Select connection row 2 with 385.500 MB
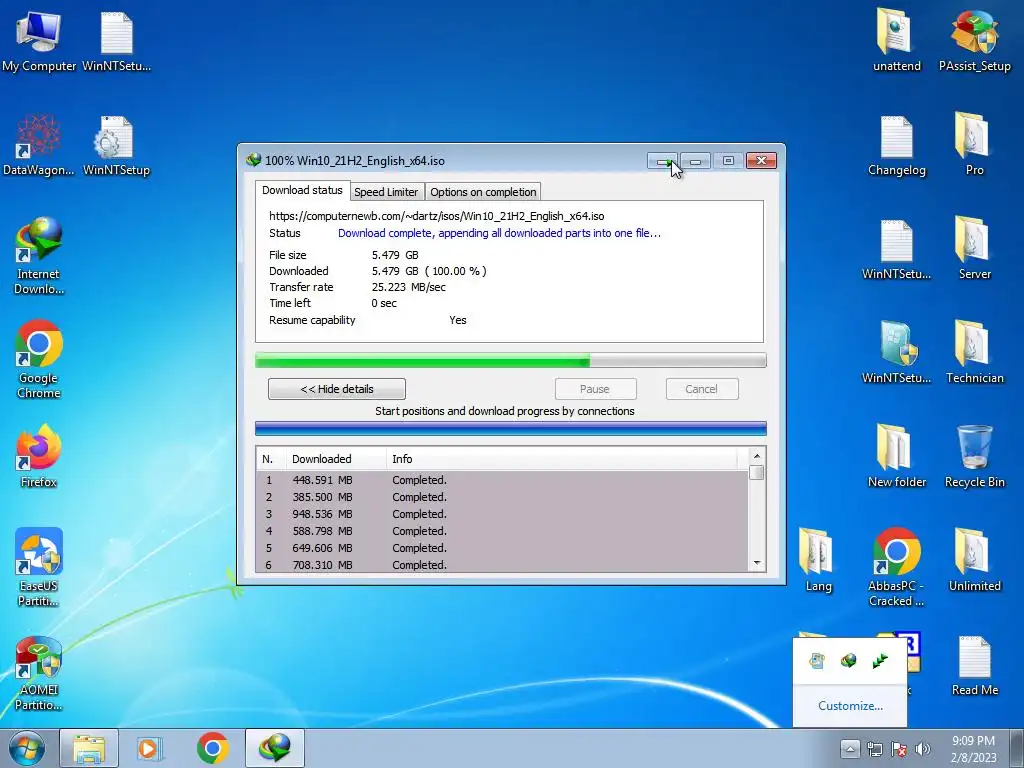The image size is (1024, 768). pyautogui.click(x=503, y=497)
